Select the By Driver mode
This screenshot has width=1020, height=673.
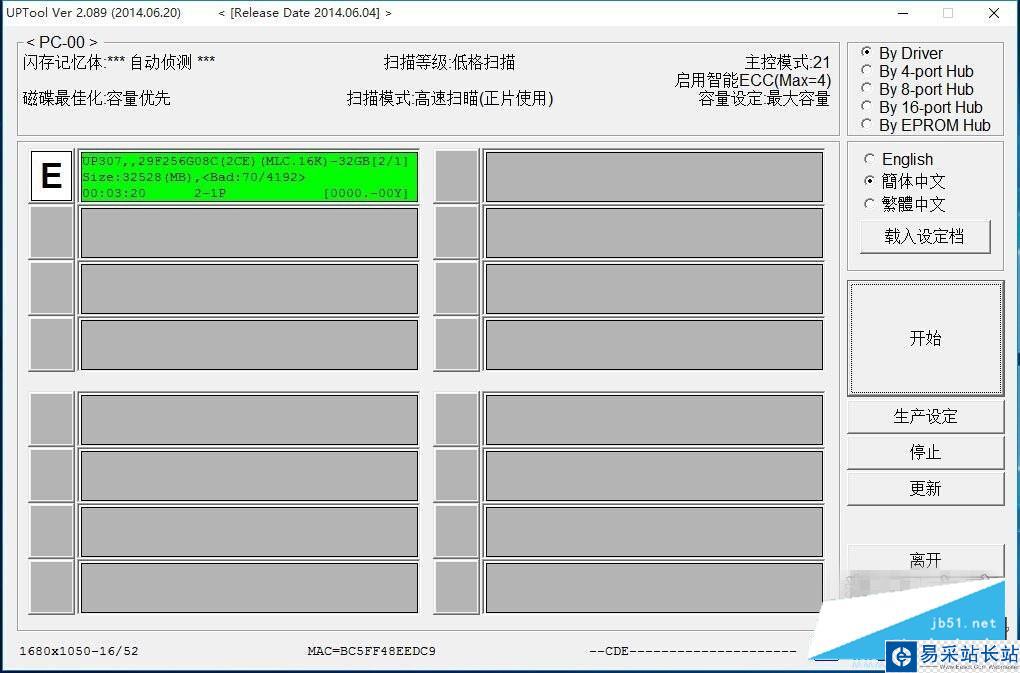868,53
